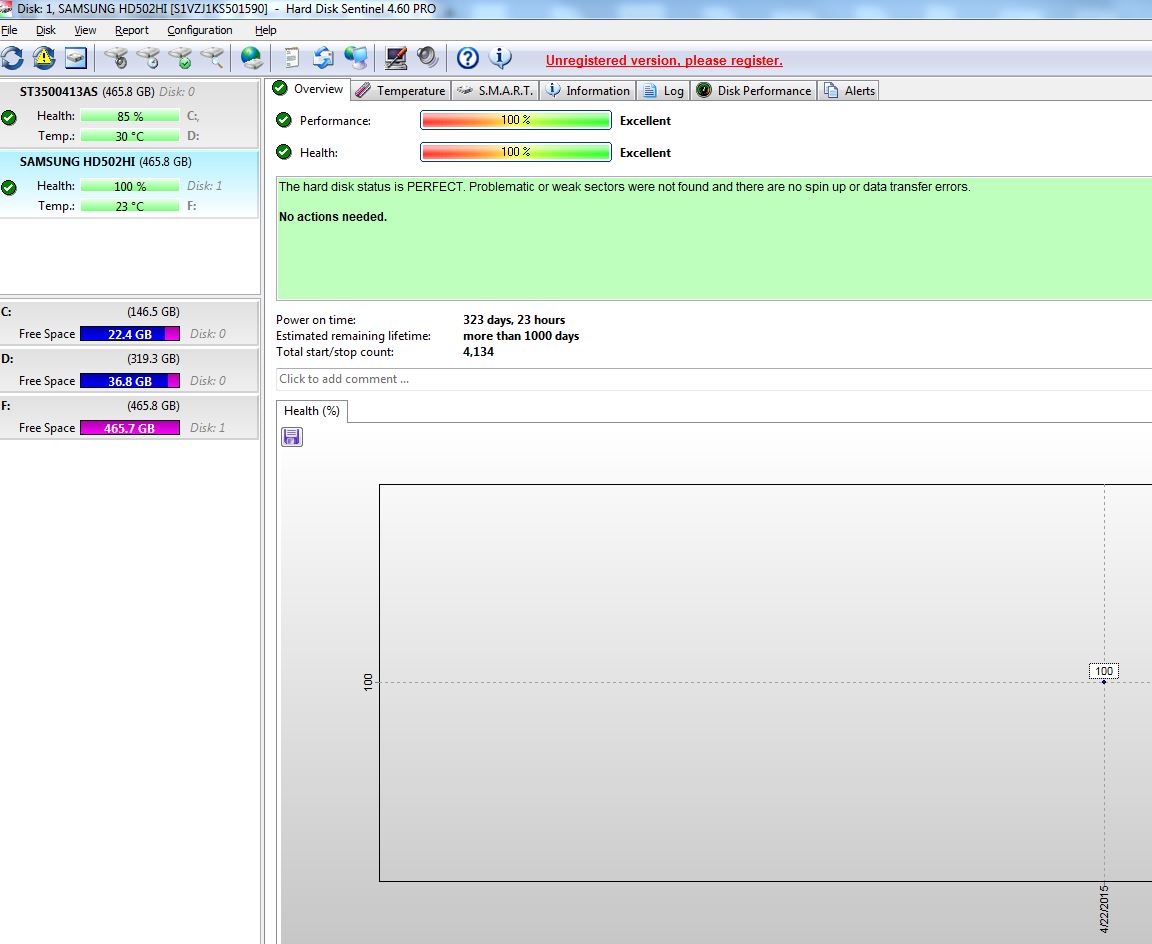1152x944 pixels.
Task: Select the F: (465.8 GB) partition row
Action: (129, 417)
